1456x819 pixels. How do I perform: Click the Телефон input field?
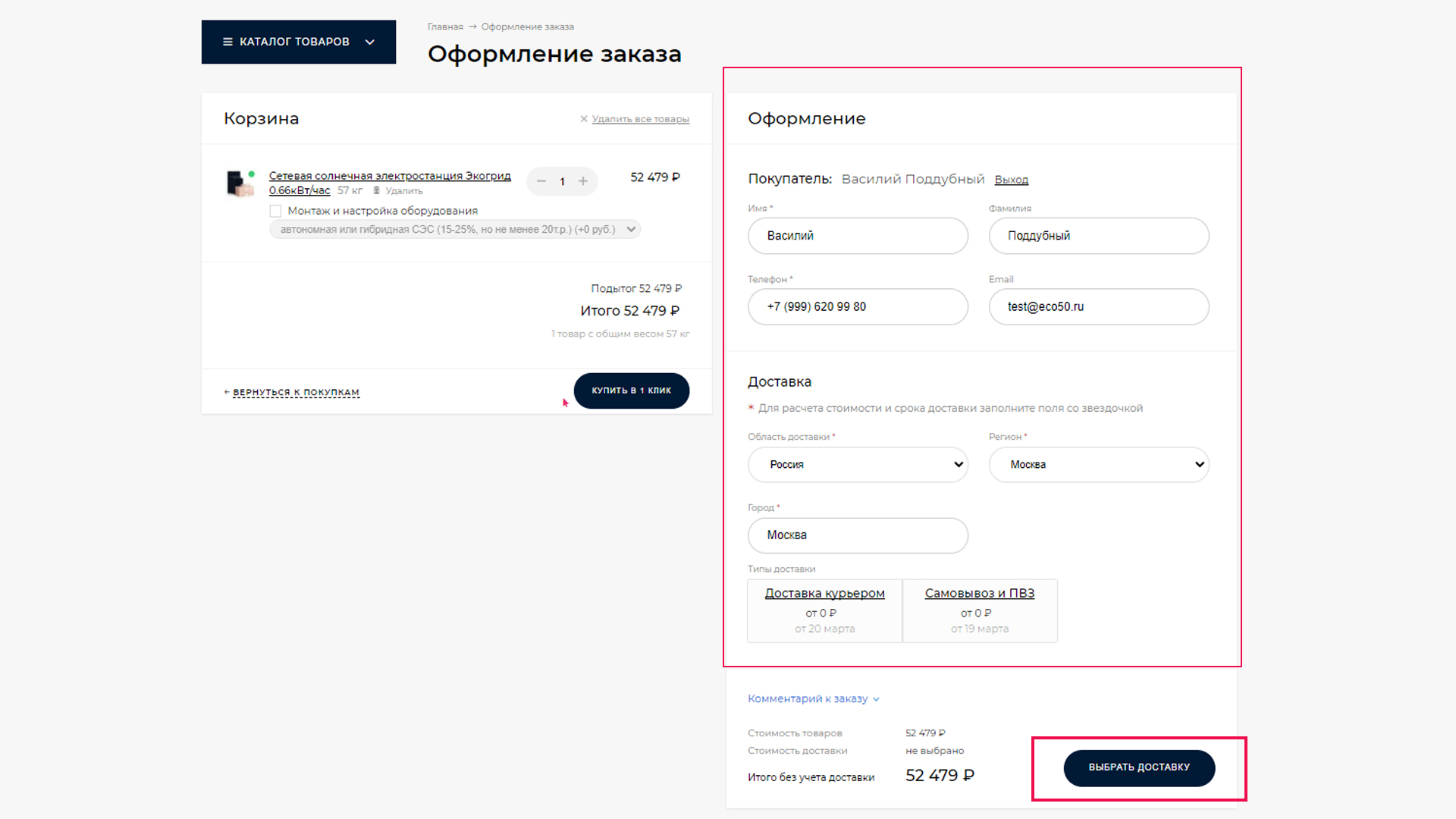(858, 306)
